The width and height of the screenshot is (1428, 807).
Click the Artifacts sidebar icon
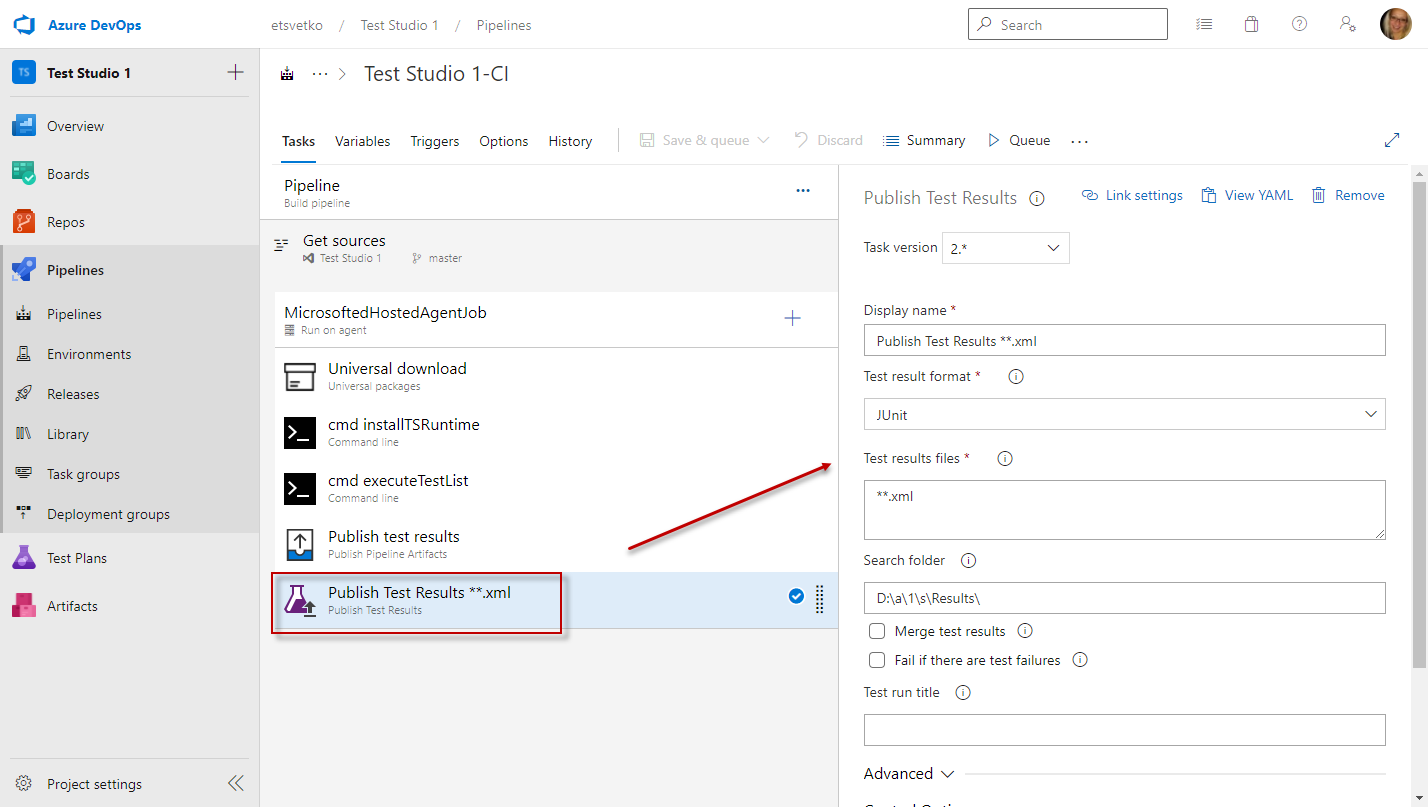24,606
